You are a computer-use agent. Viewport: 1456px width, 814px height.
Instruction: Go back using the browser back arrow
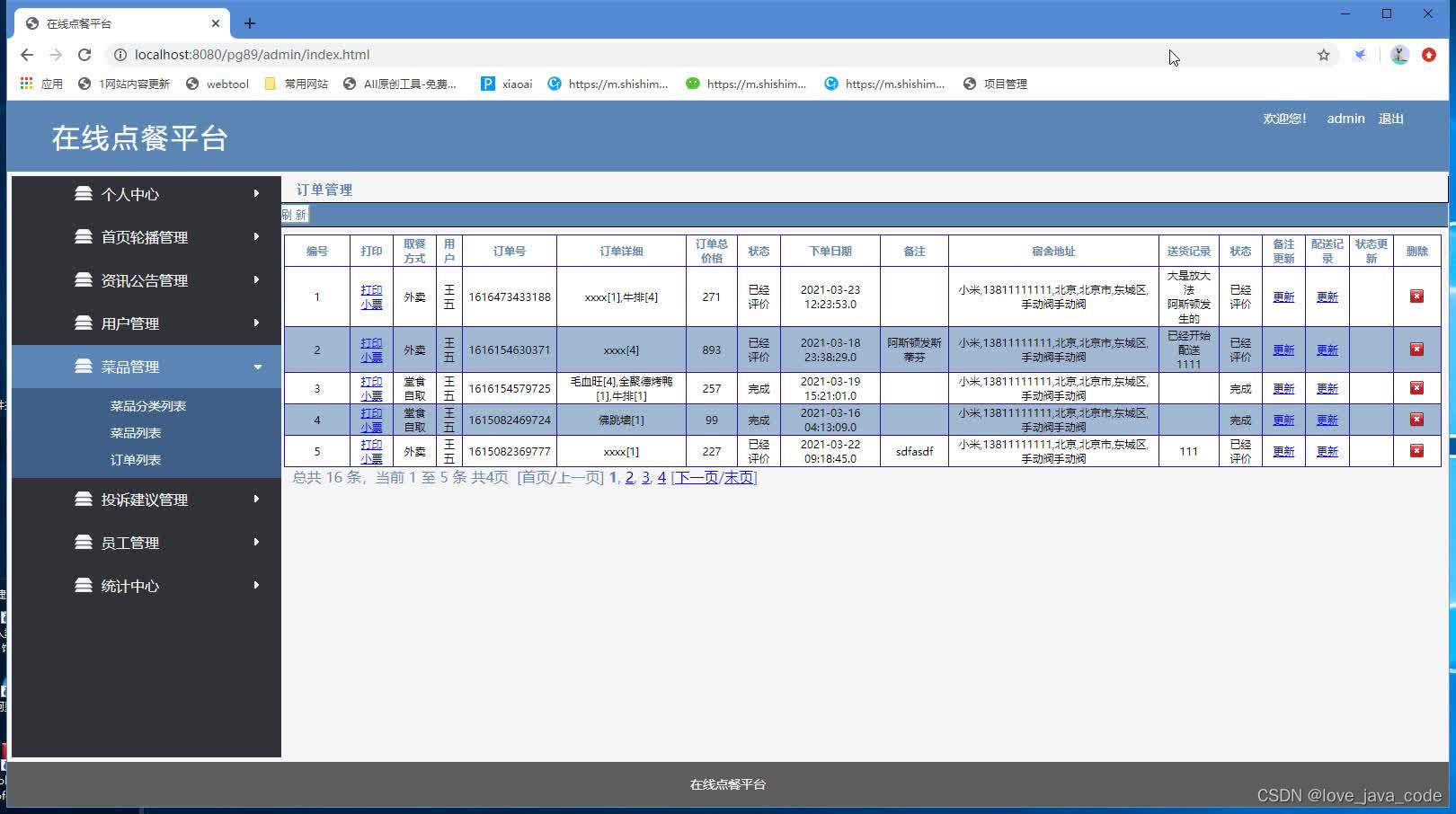[x=27, y=55]
